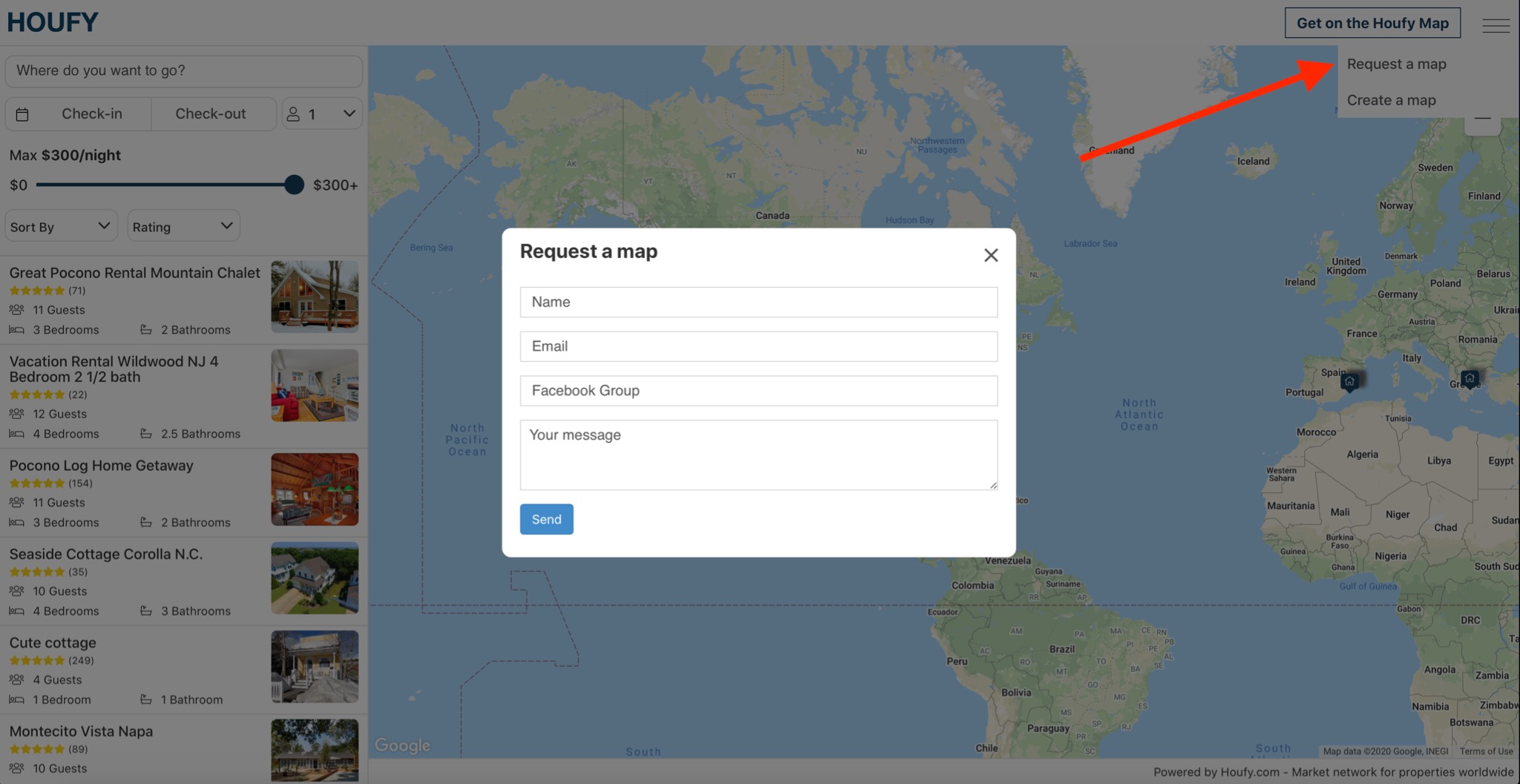
Task: Open the Terms of Use link
Action: (1486, 751)
